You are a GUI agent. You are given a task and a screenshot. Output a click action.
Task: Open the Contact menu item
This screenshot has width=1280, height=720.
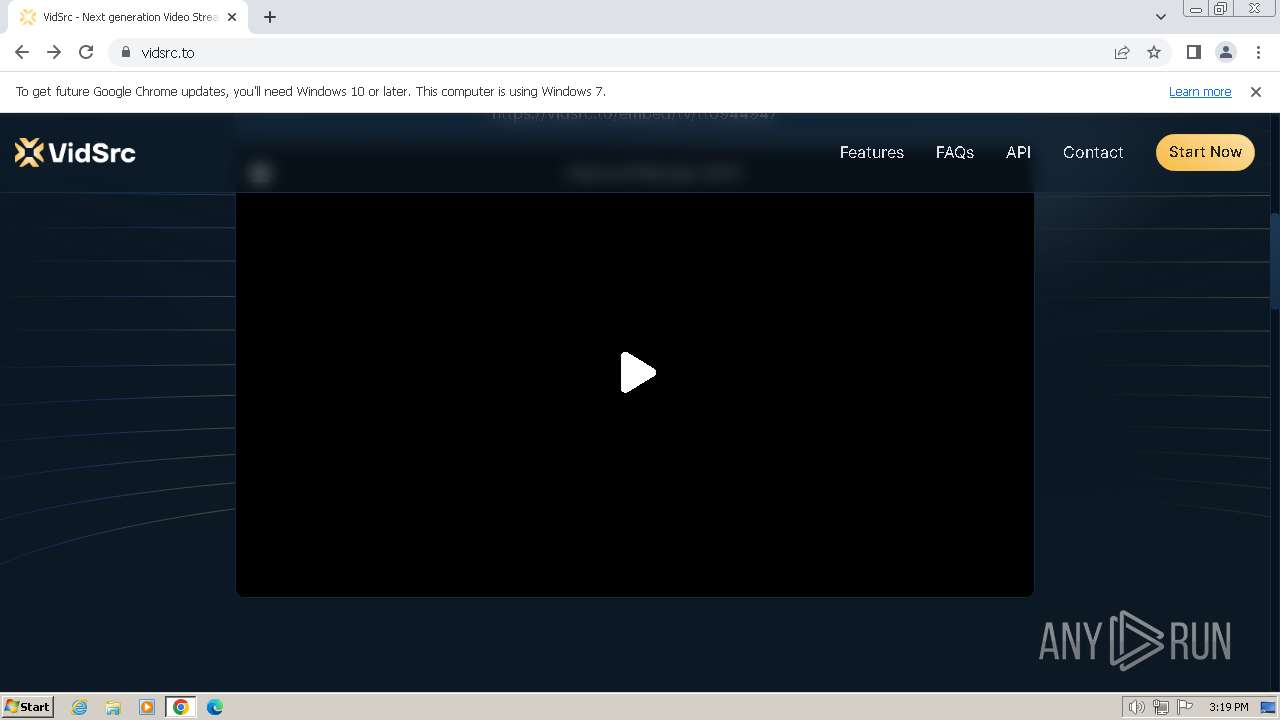(x=1092, y=152)
